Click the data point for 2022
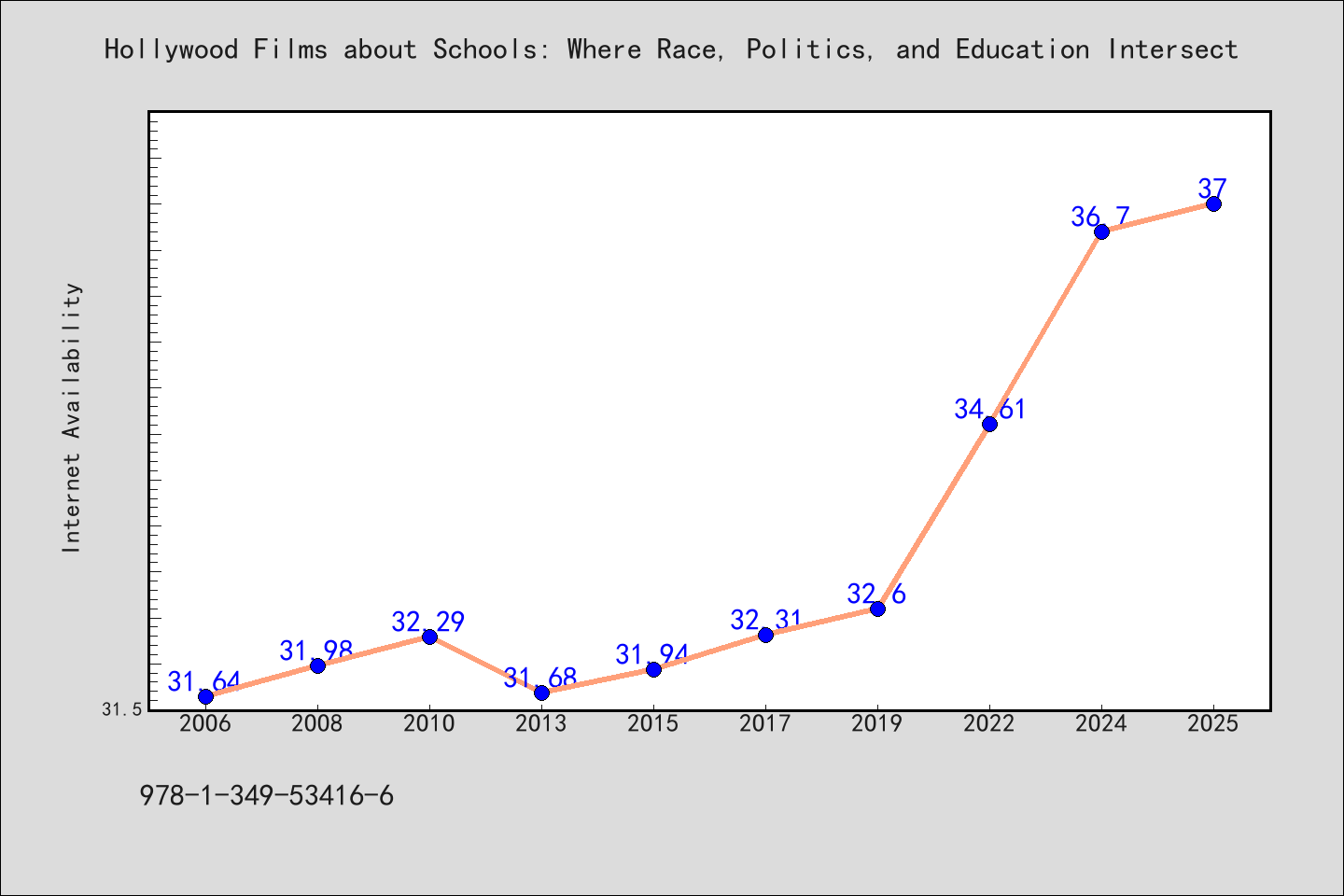1344x896 pixels. coord(989,424)
